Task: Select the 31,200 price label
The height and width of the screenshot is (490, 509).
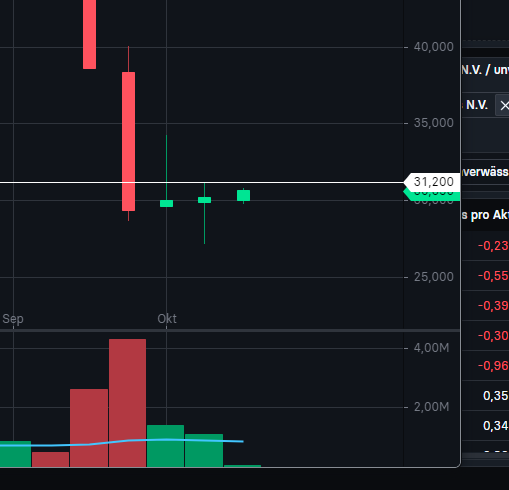Action: (433, 182)
